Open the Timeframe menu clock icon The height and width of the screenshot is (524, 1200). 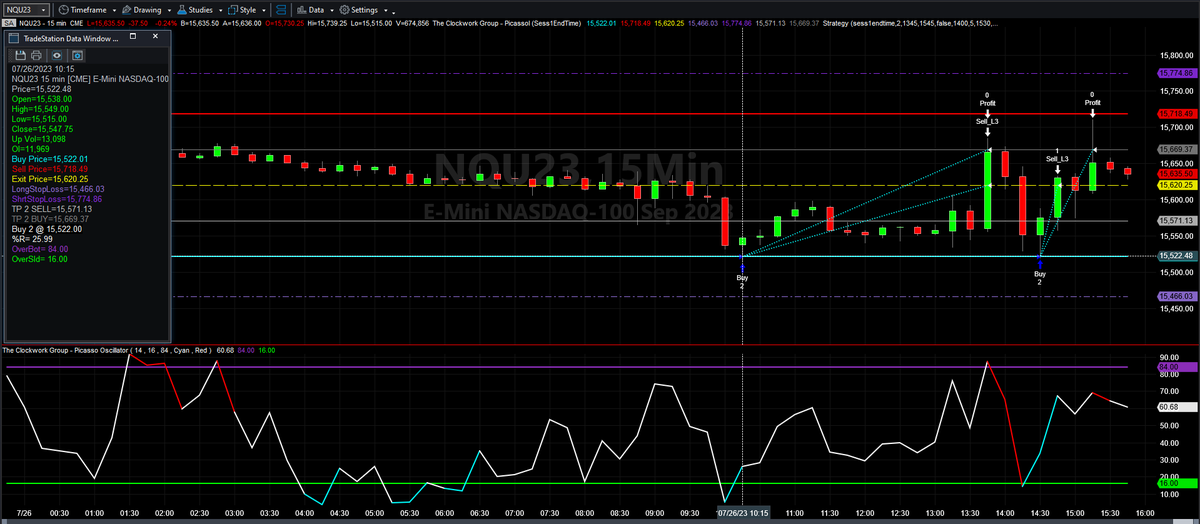[x=63, y=10]
